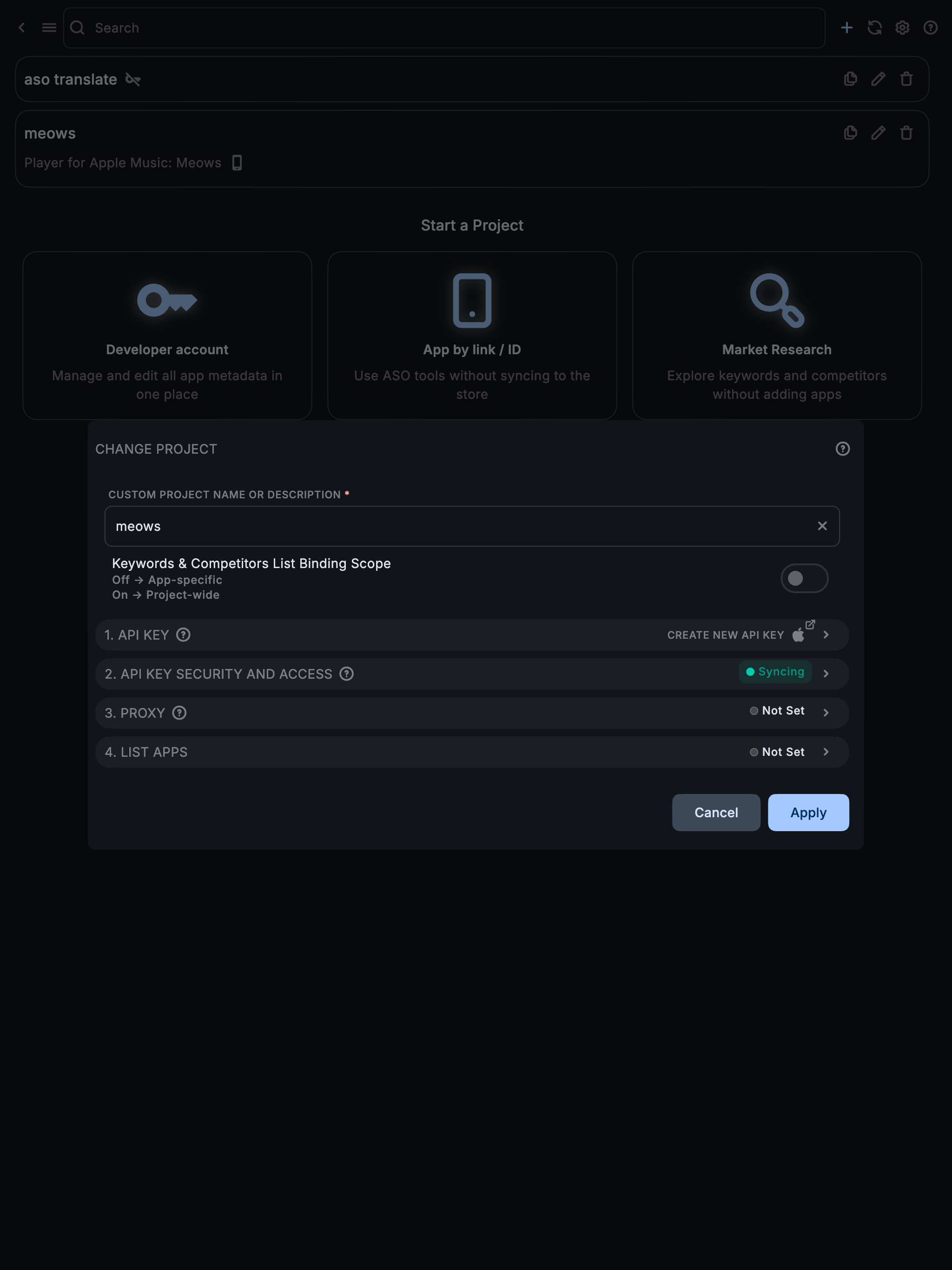Screen dimensions: 952x1270
Task: Click the Apply button
Action: pyautogui.click(x=808, y=813)
